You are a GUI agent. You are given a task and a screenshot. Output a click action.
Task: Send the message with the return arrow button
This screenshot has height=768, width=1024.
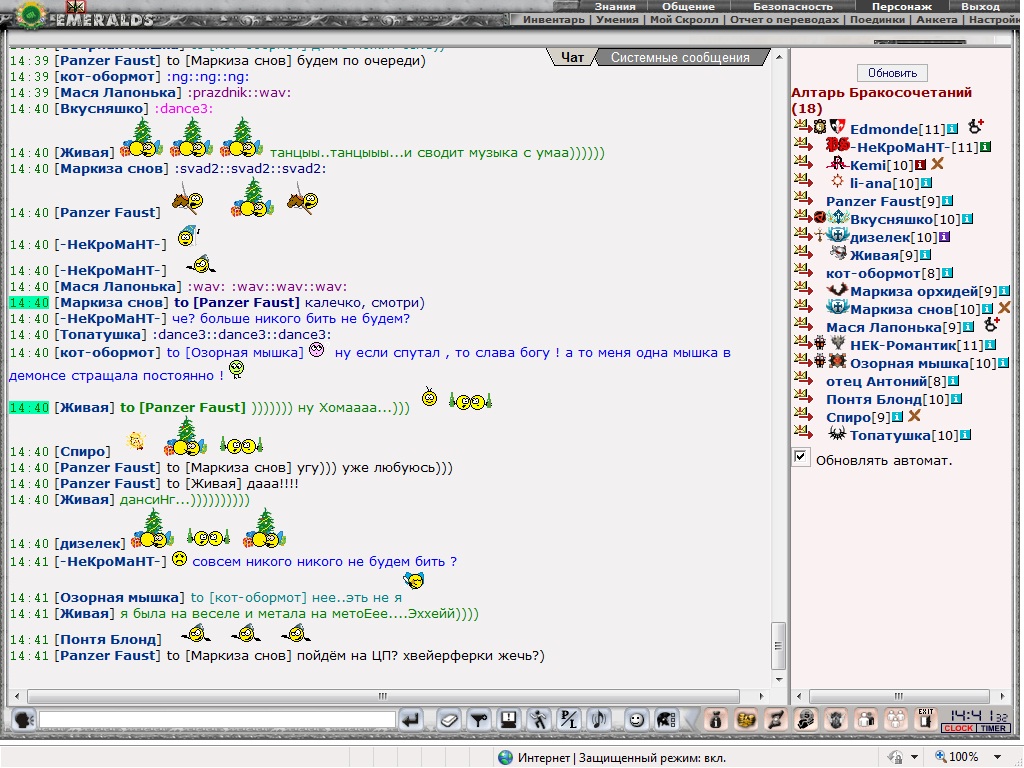point(411,720)
